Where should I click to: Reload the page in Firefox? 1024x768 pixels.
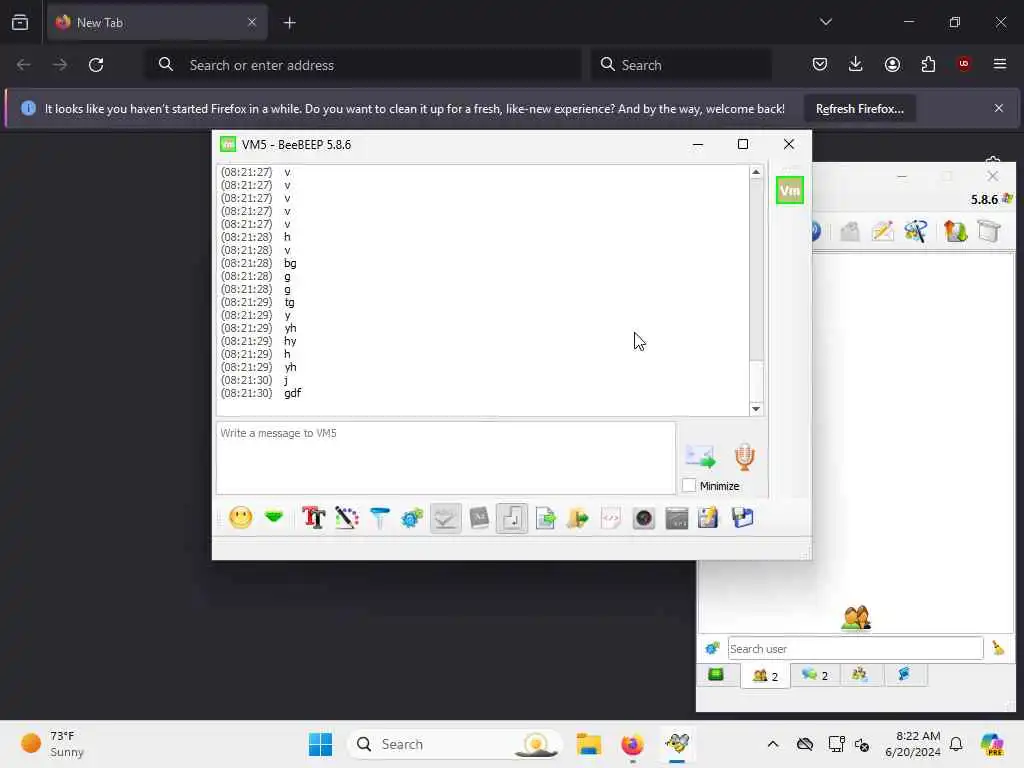coord(96,65)
